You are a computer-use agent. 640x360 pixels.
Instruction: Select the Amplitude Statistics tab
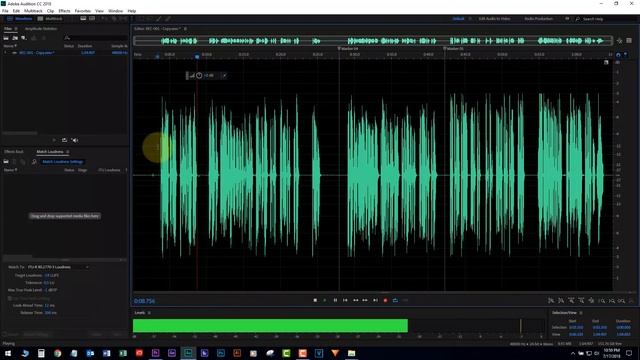41,29
